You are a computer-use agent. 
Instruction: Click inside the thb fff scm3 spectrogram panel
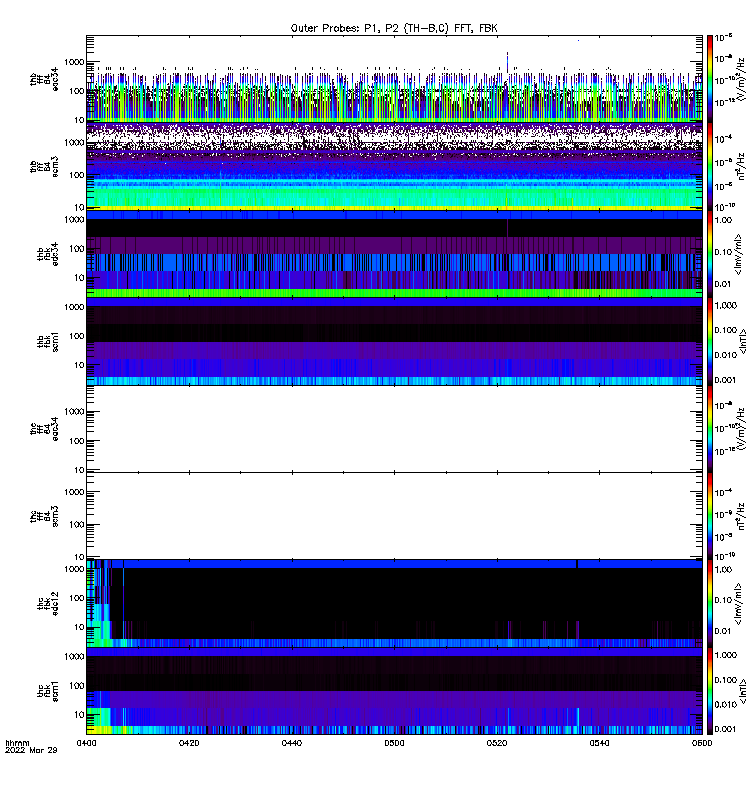point(394,166)
